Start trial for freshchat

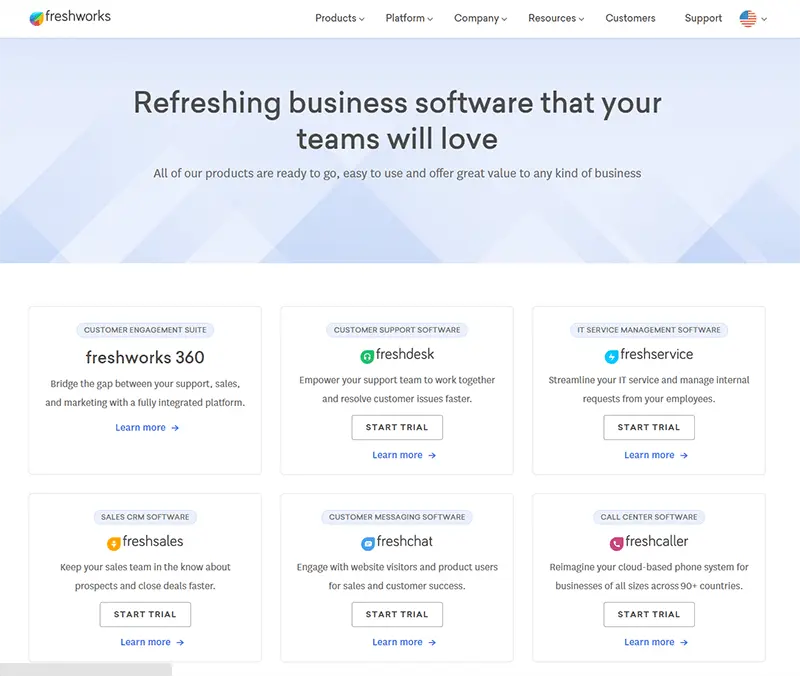coord(397,615)
